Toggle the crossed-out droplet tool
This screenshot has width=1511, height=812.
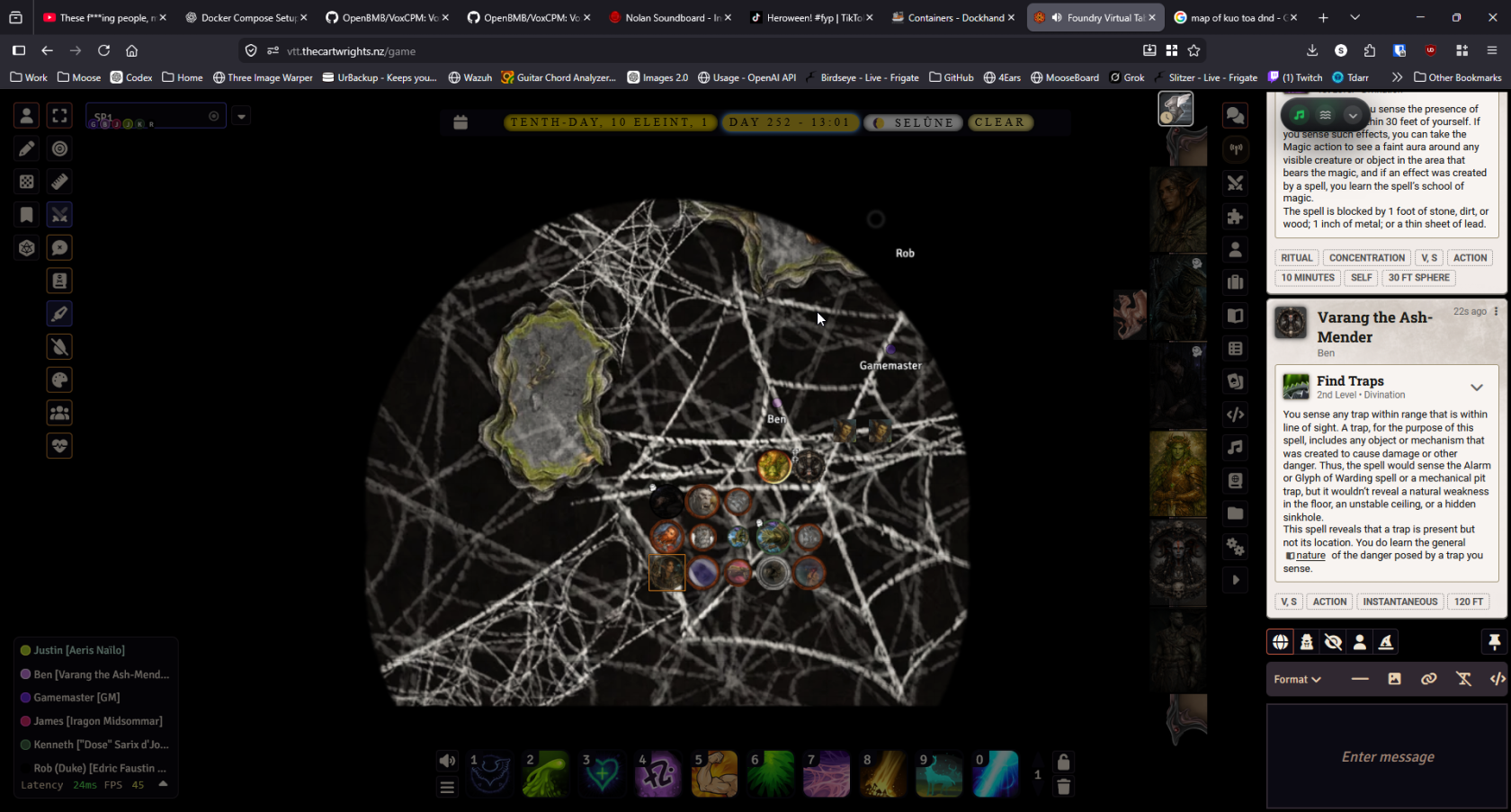(59, 347)
